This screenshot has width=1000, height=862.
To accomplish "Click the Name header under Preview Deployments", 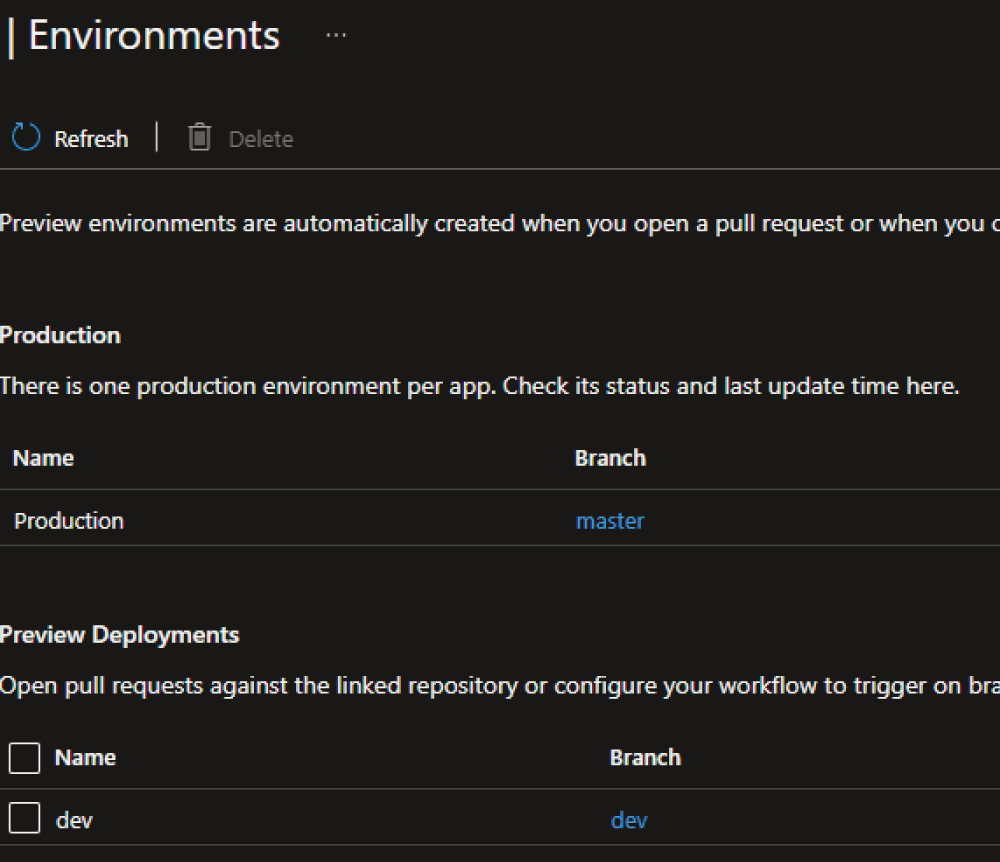I will [x=85, y=758].
